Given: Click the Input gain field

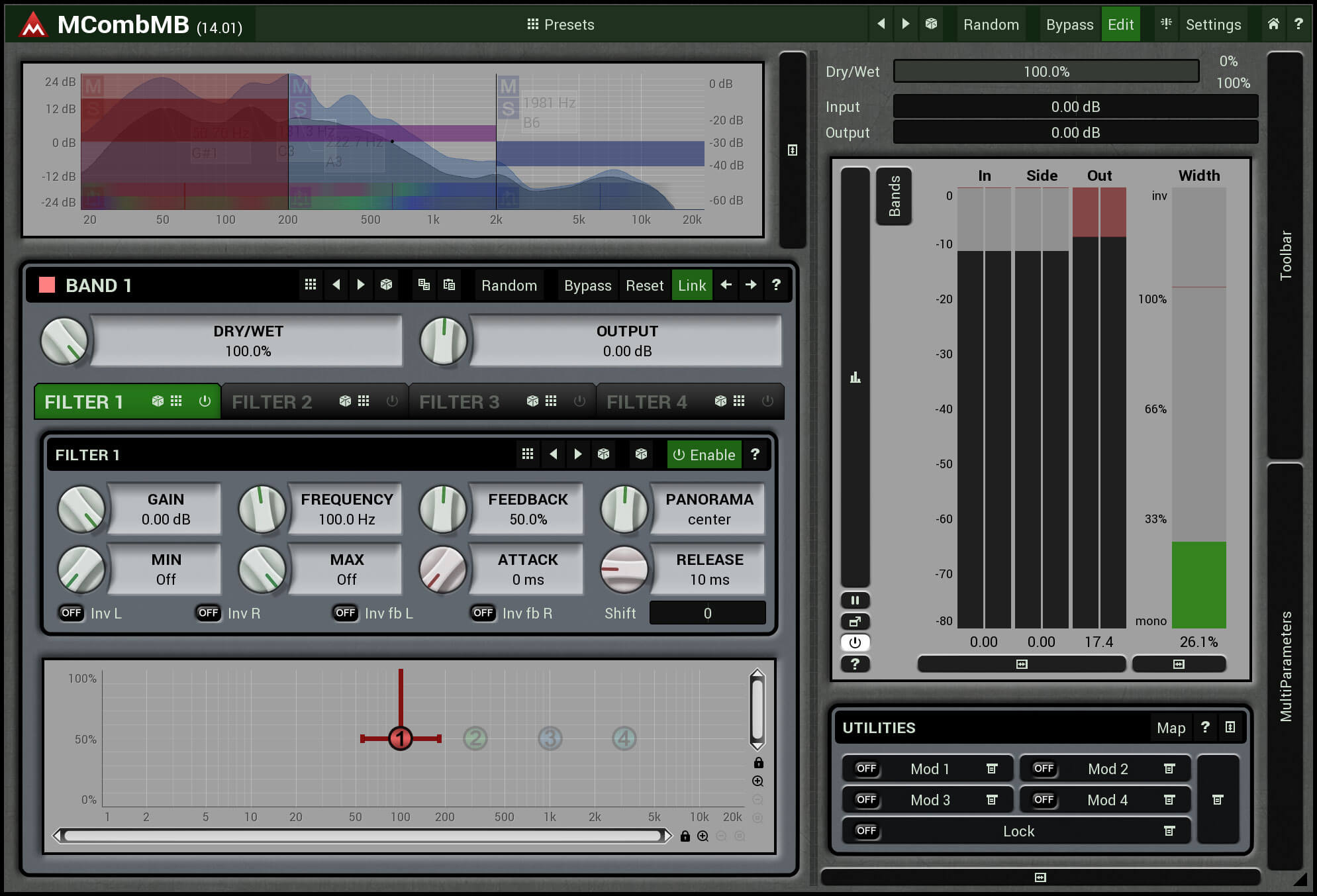Looking at the screenshot, I should pos(1075,107).
